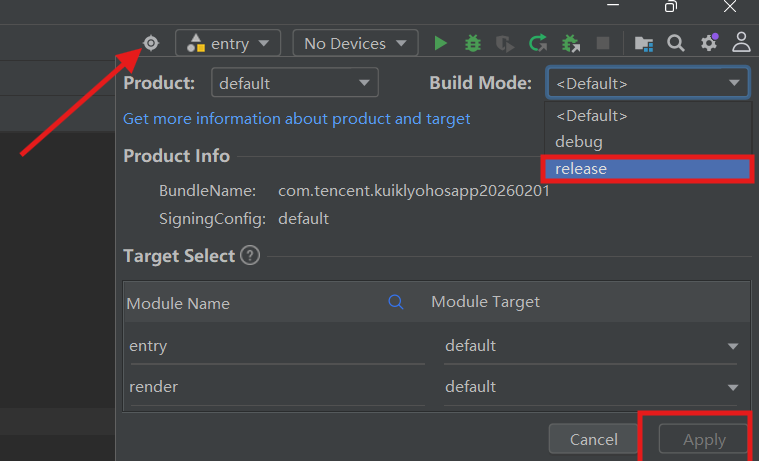
Task: Open render module target dropdown
Action: [x=591, y=387]
